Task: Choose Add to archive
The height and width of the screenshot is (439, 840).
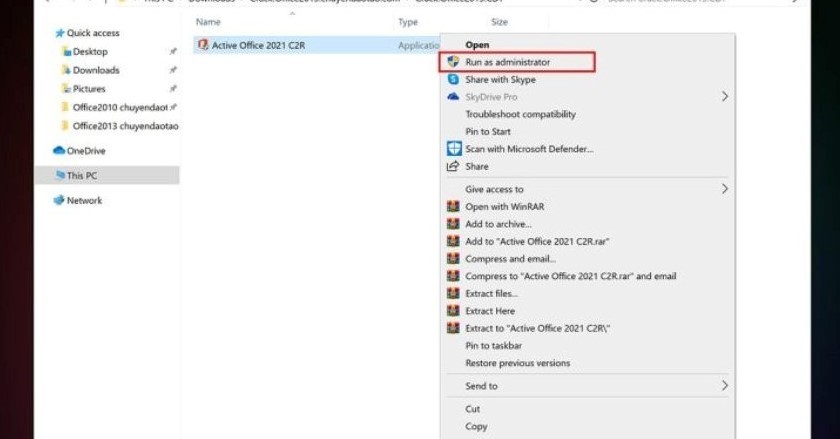Action: pos(498,224)
